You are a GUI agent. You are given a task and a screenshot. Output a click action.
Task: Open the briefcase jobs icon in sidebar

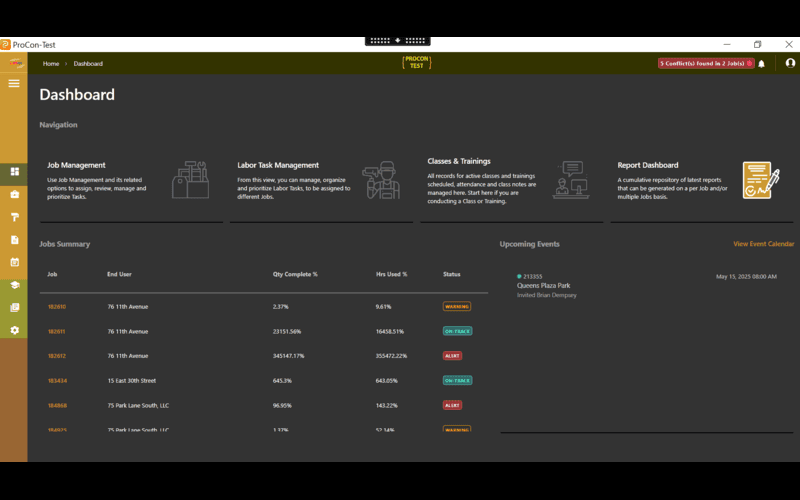click(x=14, y=194)
